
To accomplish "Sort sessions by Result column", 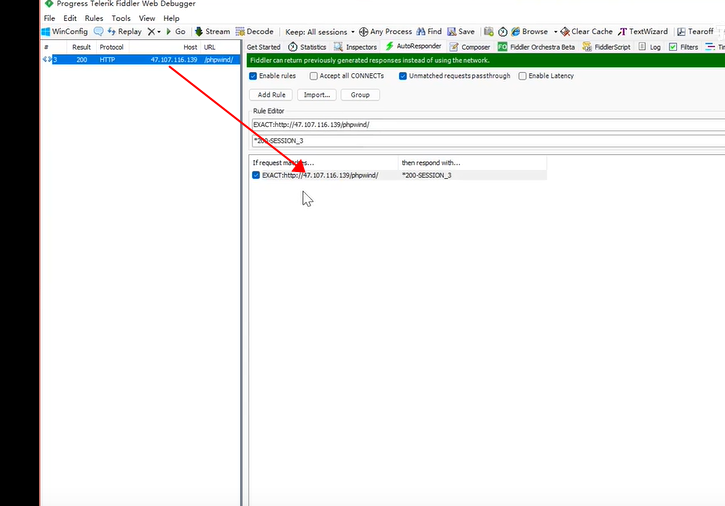I will pyautogui.click(x=81, y=47).
